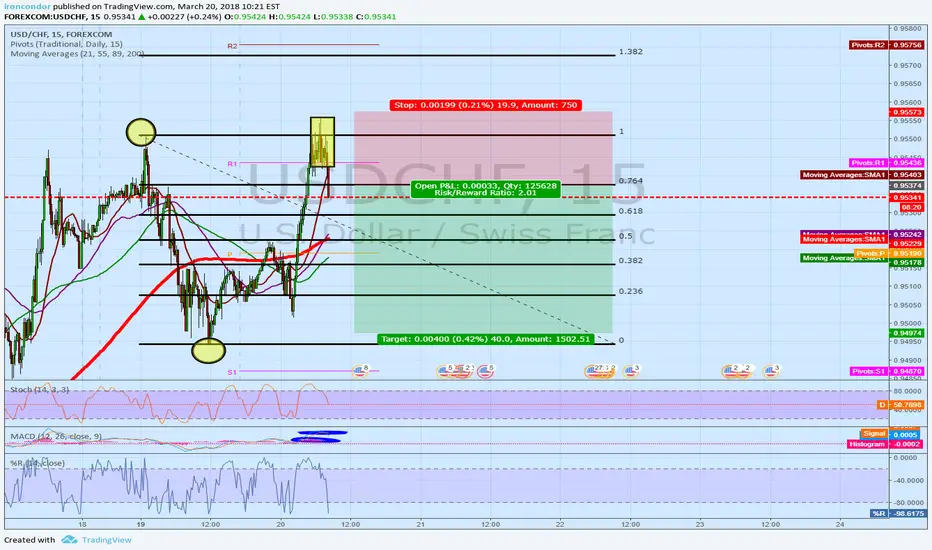Open the ironcondor author profile link
Screen dimensions: 932x550
coord(27,7)
